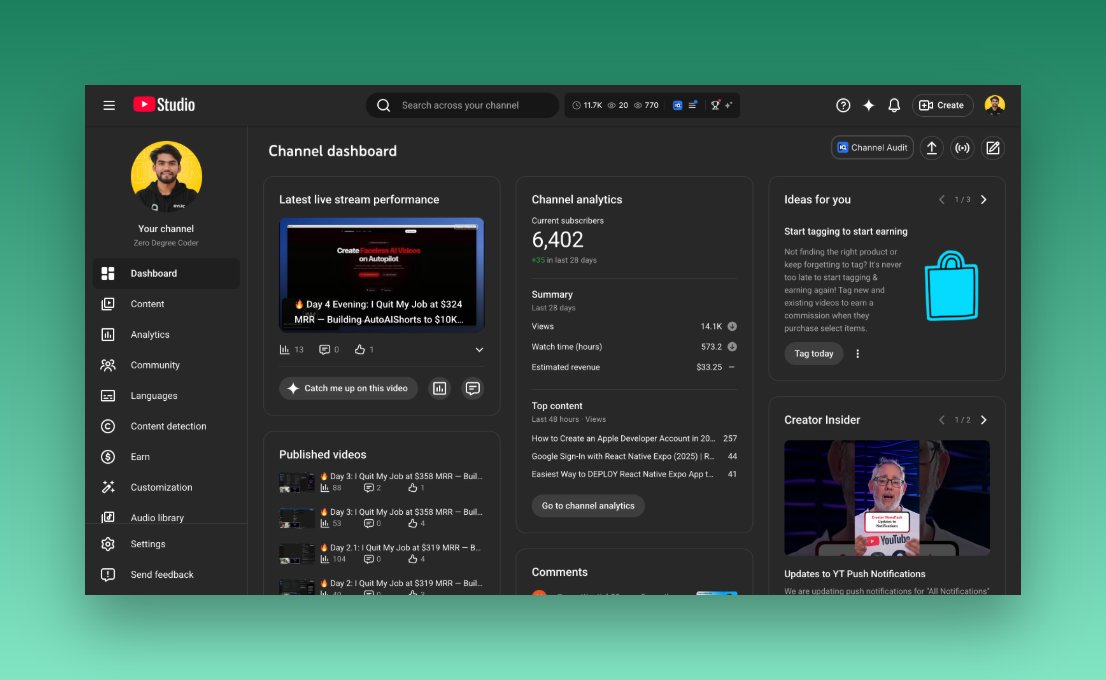Go to previous Creator Insider card
The width and height of the screenshot is (1106, 680).
(x=942, y=420)
